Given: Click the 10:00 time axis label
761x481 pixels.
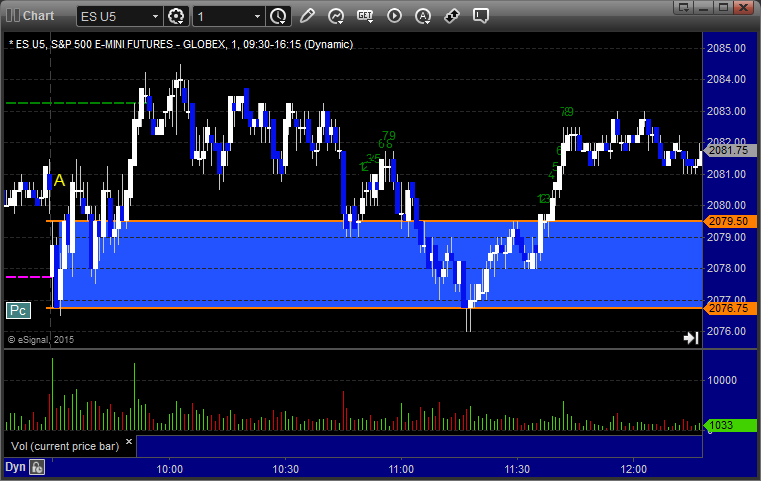Looking at the screenshot, I should coord(169,469).
